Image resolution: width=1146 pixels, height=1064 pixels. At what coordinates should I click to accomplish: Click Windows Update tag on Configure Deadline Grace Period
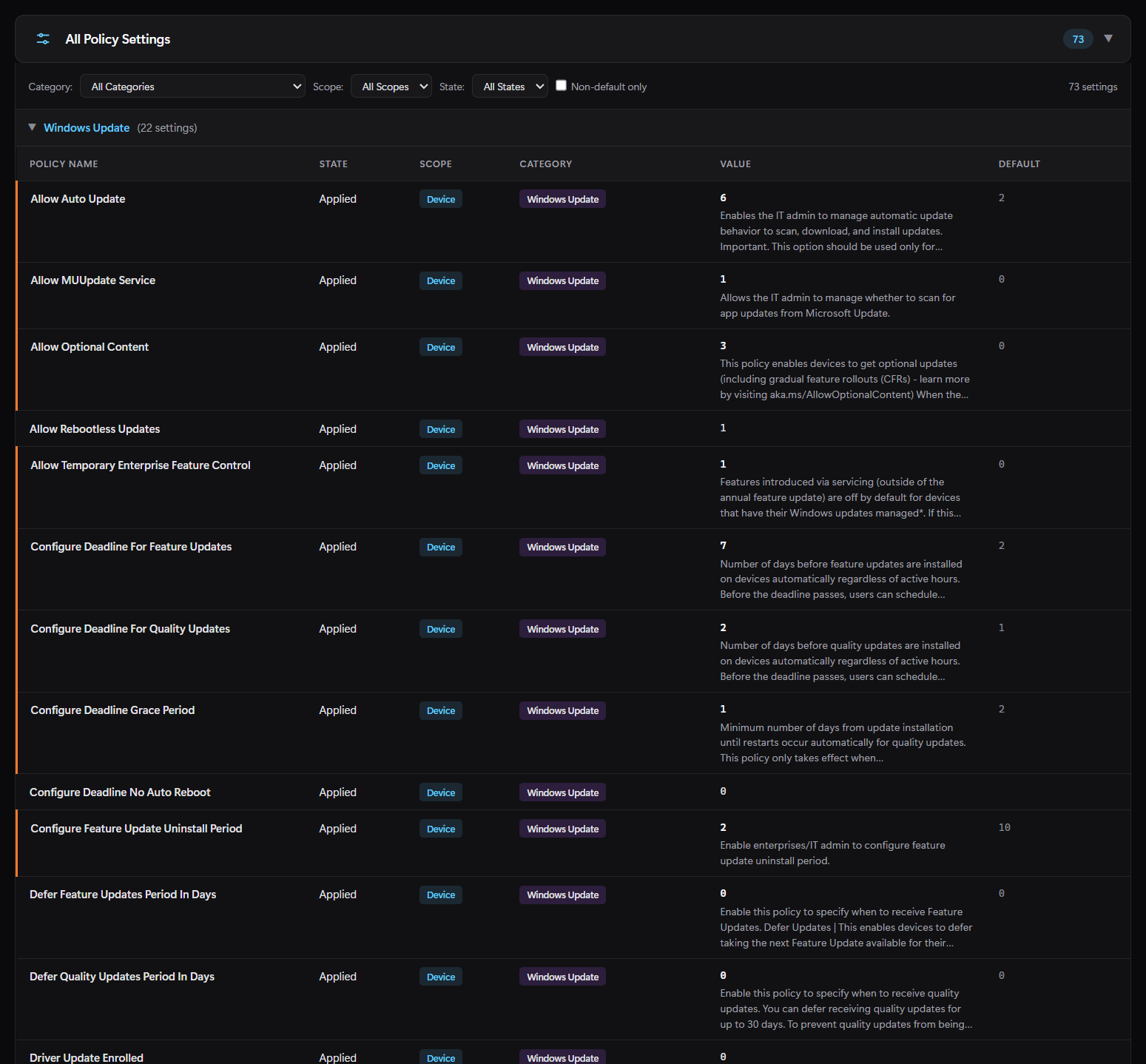coord(562,710)
